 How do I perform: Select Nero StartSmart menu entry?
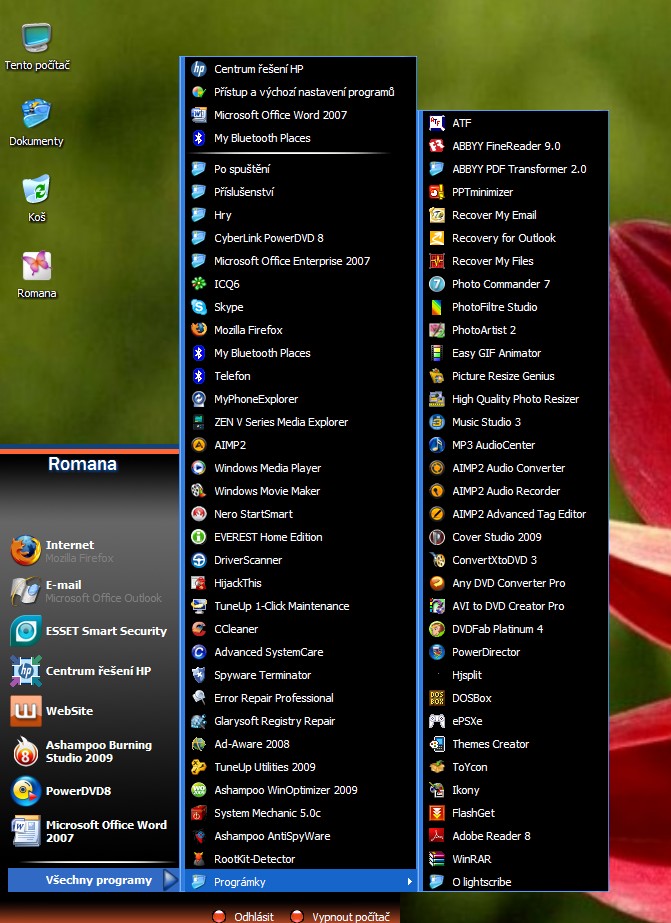click(x=253, y=514)
